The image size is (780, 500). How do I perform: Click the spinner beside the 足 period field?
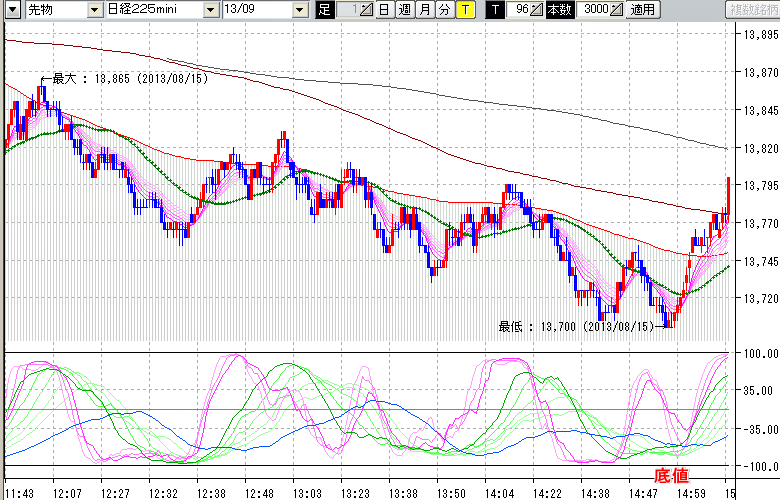click(366, 9)
